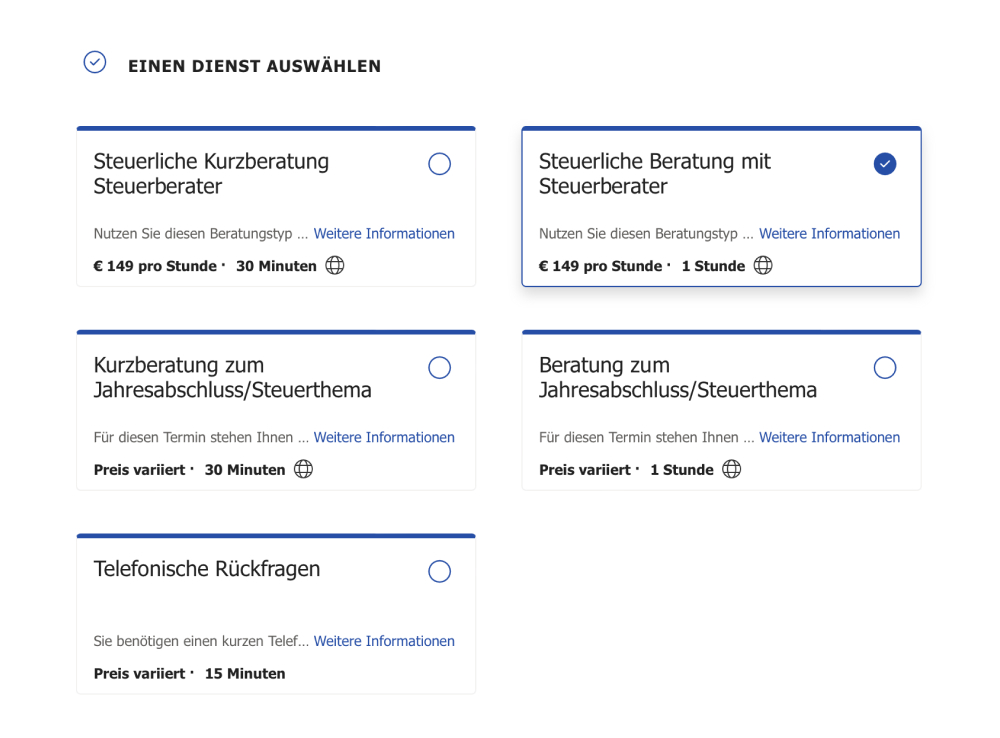This screenshot has width=1000, height=738.
Task: Click the globe icon beside 30 Minuten on Kurzberatung zum Jahresabschluss
Action: (x=302, y=469)
